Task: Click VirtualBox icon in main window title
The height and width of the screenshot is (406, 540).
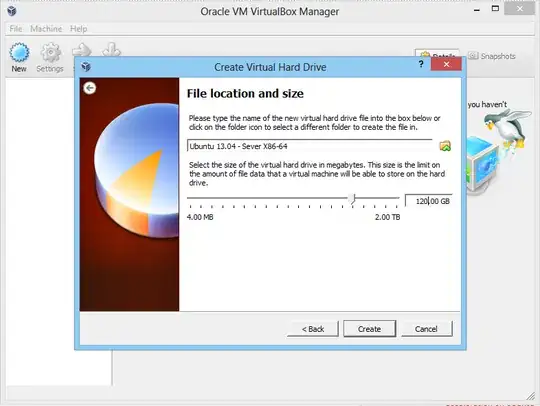Action: [12, 11]
